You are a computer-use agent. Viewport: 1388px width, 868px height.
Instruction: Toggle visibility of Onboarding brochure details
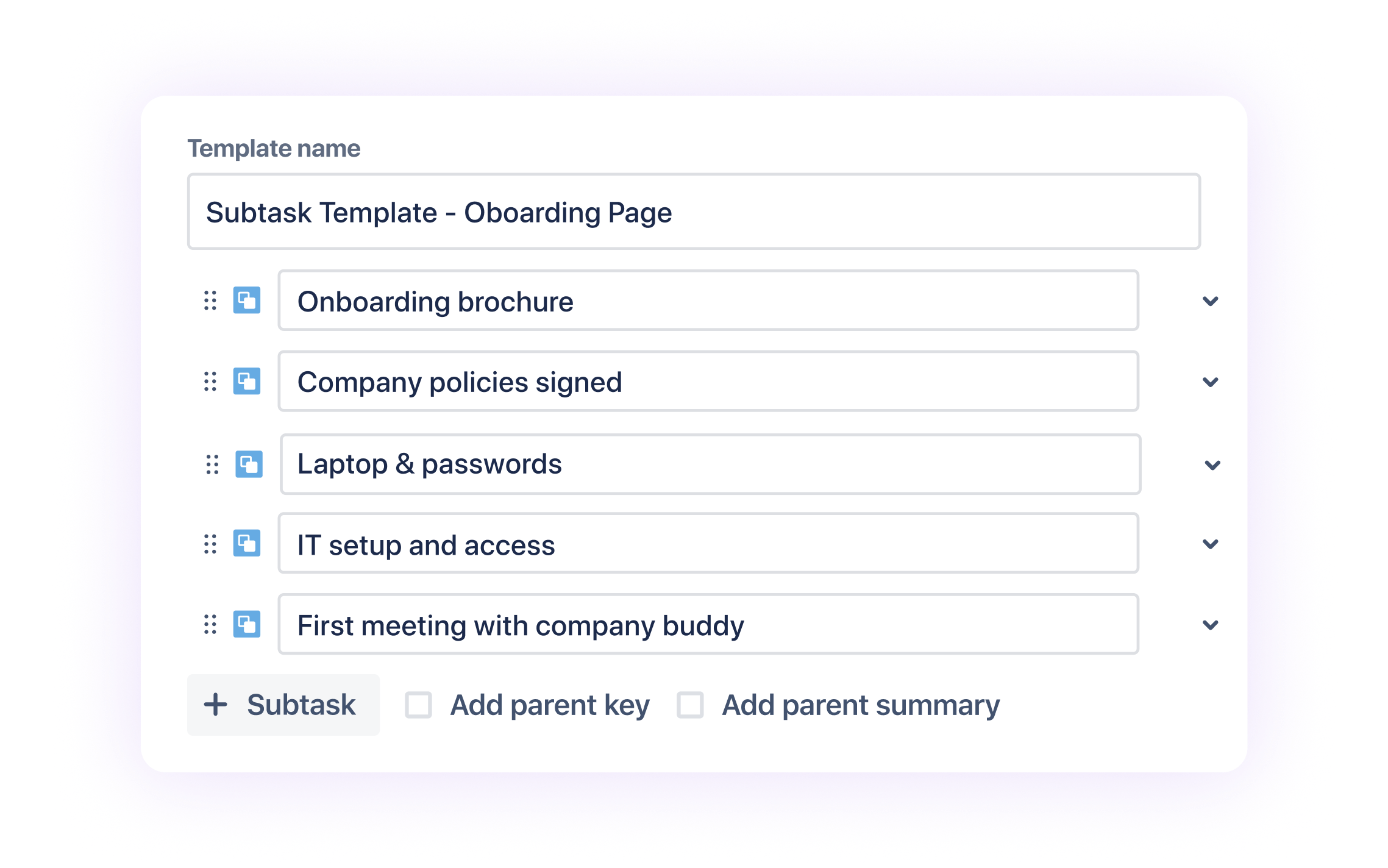tap(1210, 300)
